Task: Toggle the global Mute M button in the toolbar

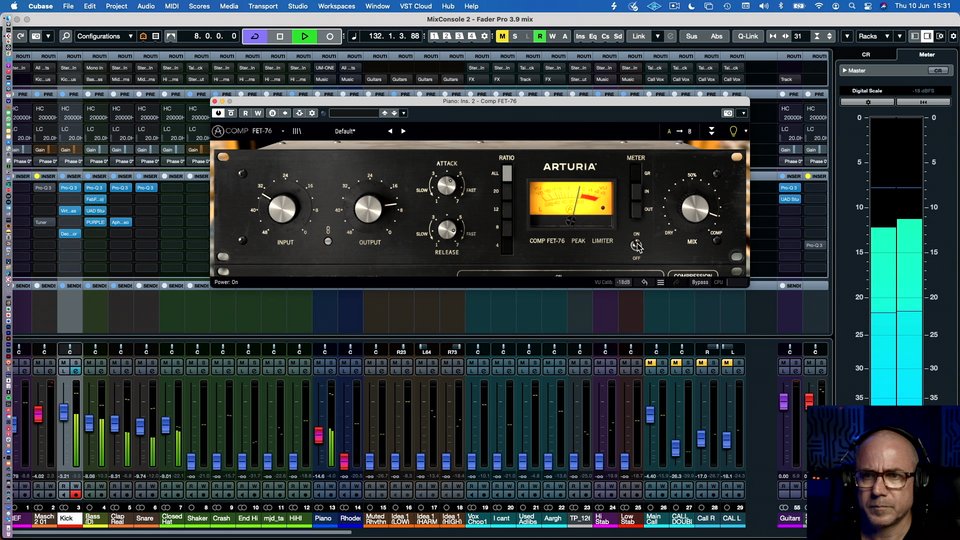Action: coord(502,36)
